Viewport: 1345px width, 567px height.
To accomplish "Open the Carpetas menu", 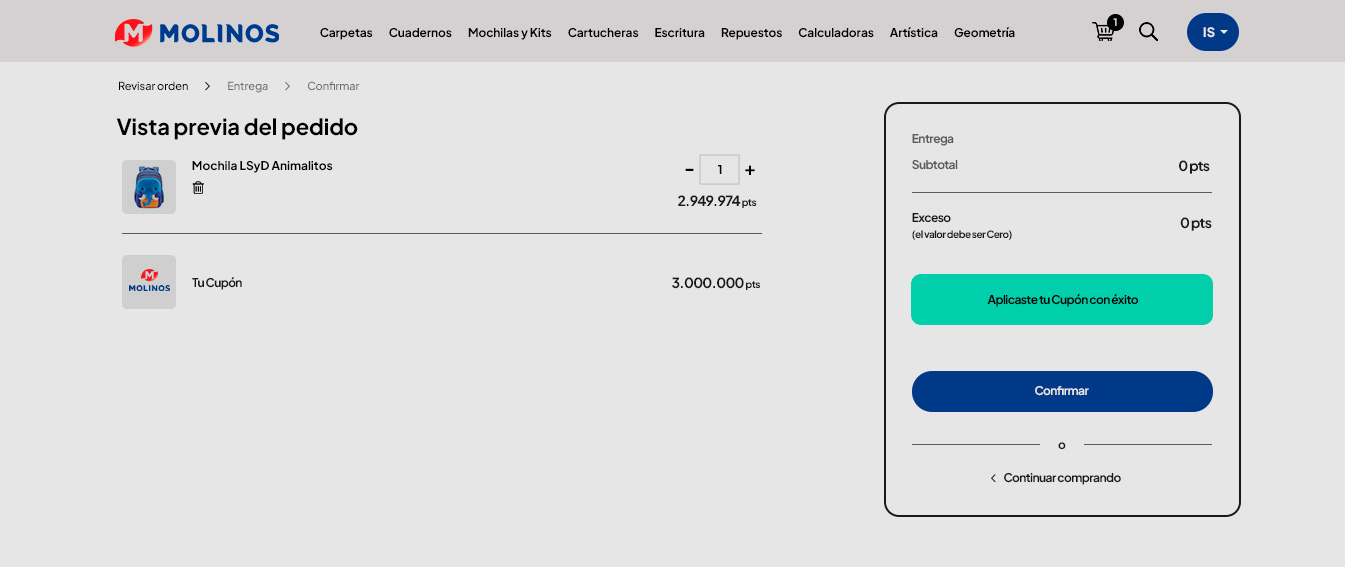I will click(346, 33).
